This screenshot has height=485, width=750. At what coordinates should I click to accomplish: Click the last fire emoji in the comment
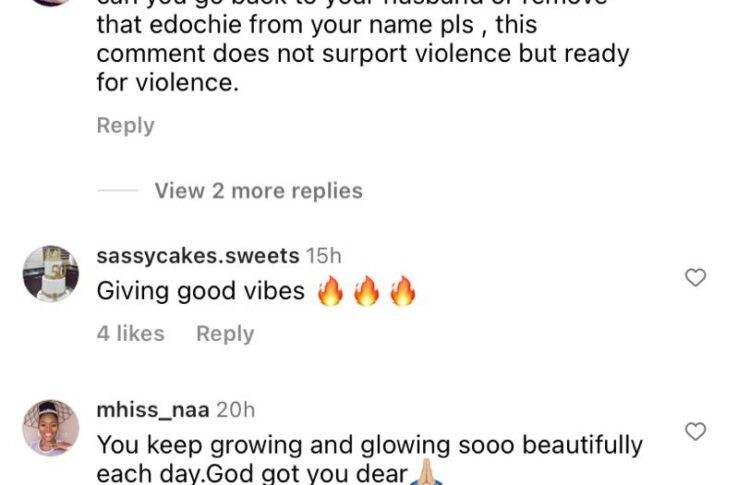point(403,290)
